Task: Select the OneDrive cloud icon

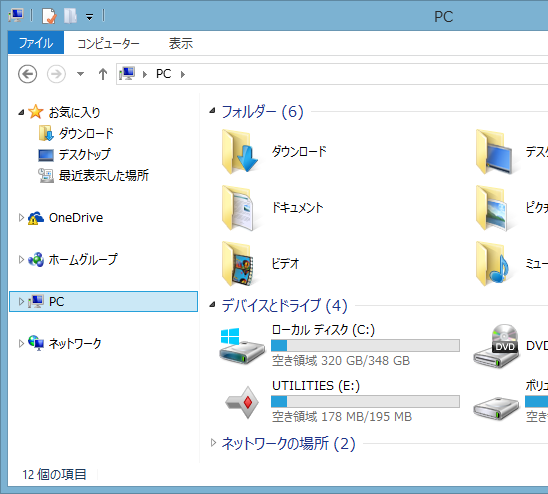Action: (x=36, y=218)
